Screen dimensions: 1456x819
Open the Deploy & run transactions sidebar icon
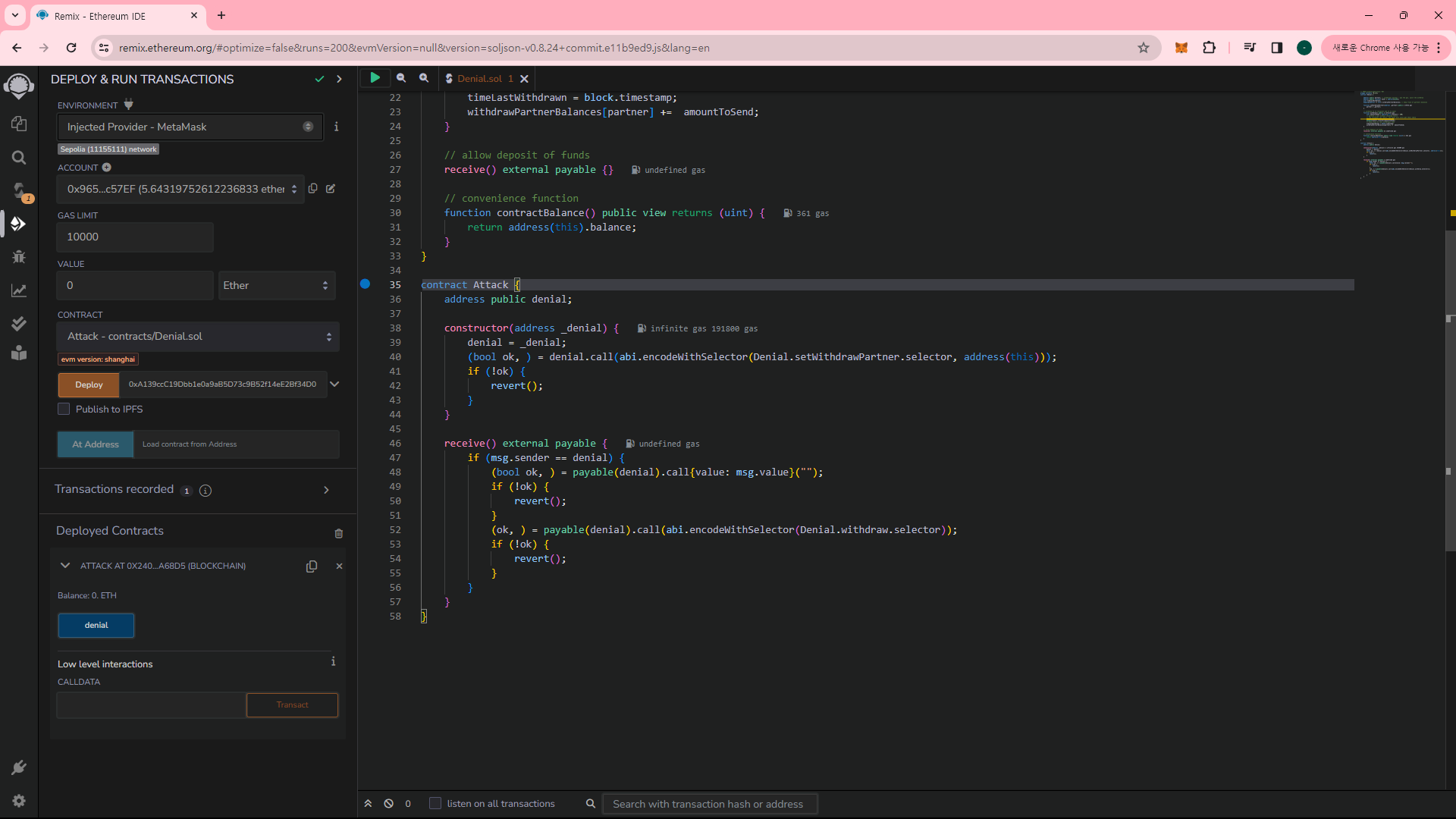pos(19,224)
